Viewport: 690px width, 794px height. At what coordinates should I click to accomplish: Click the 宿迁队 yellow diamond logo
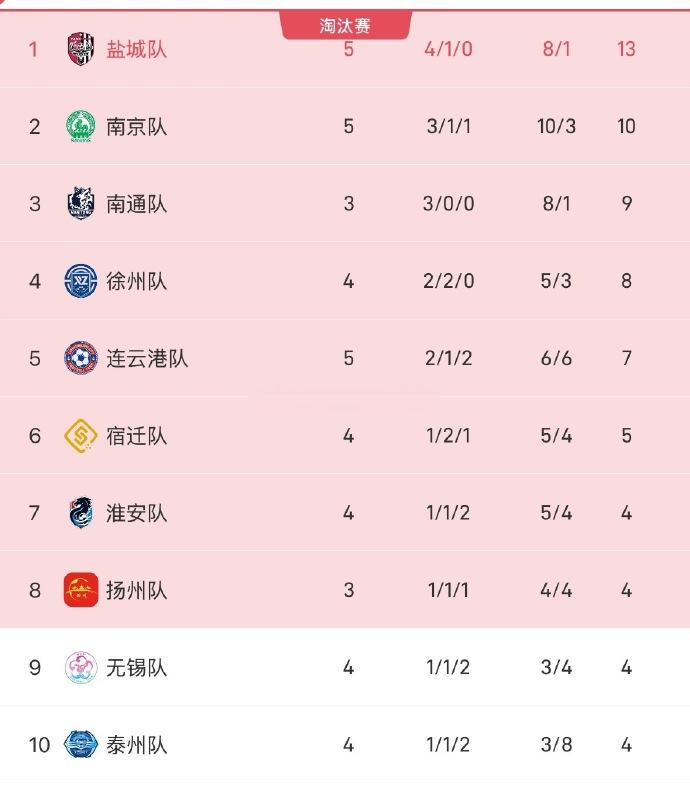pyautogui.click(x=81, y=435)
